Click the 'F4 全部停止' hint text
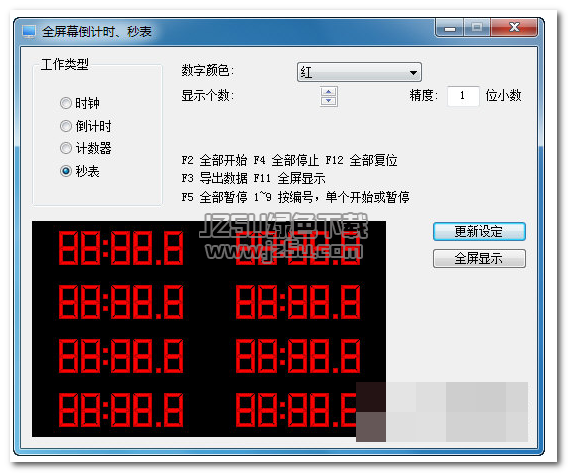The image size is (568, 473). 286,160
